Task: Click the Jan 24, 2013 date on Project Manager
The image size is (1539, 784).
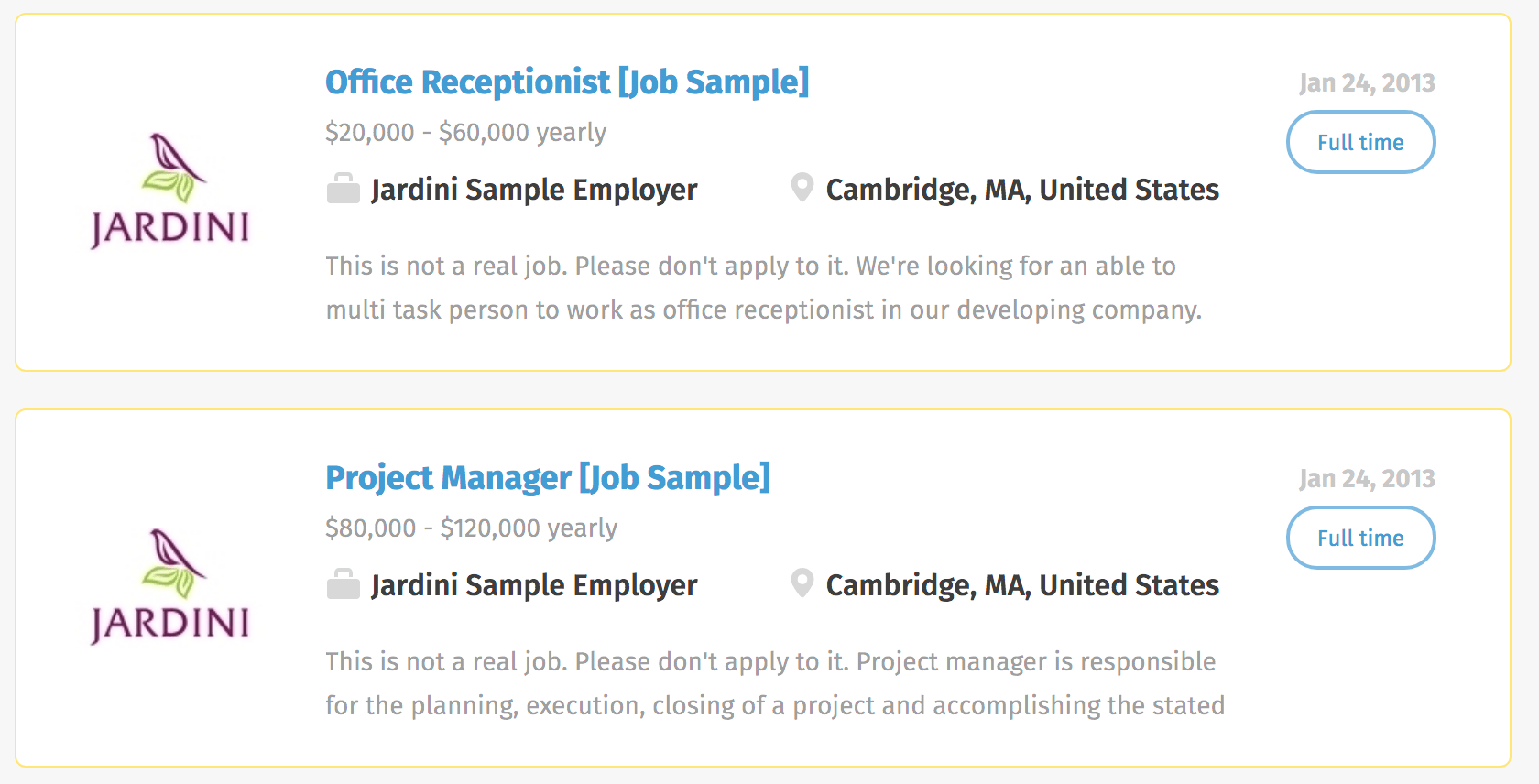Action: pos(1366,479)
